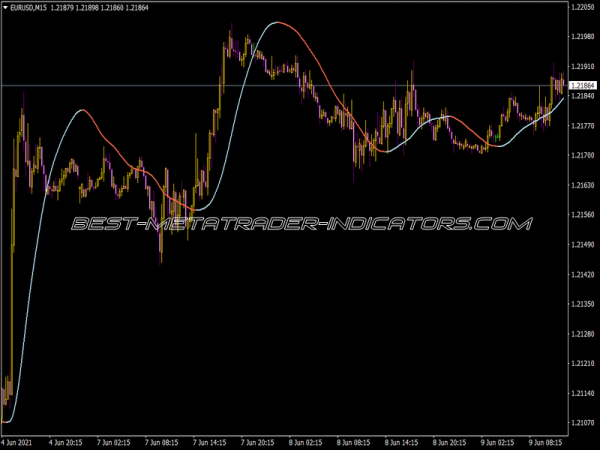The image size is (600, 450).
Task: Click the 1.21630 price scale label
Action: pos(582,186)
